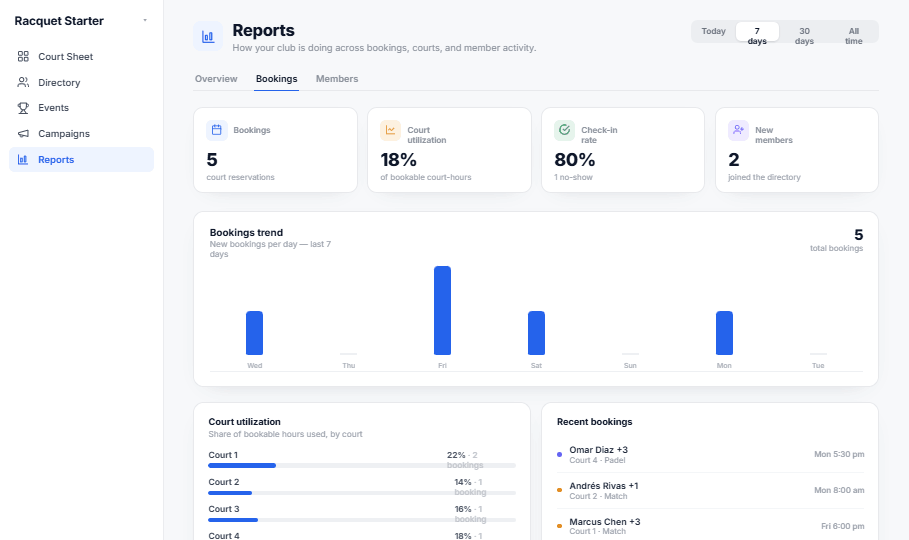909x540 pixels.
Task: Click the purple dot beside Omar Diaz
Action: (x=559, y=455)
